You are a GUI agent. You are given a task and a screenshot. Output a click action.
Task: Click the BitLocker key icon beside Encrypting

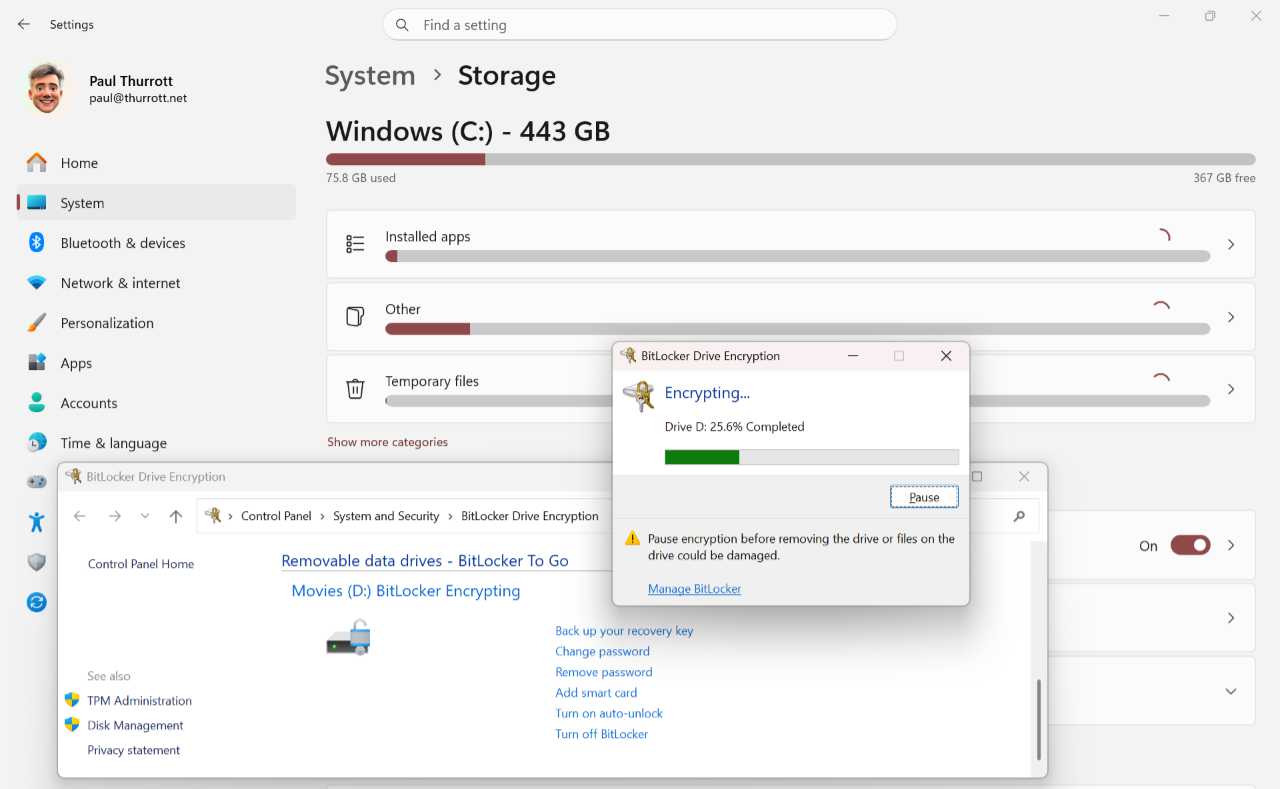coord(638,396)
